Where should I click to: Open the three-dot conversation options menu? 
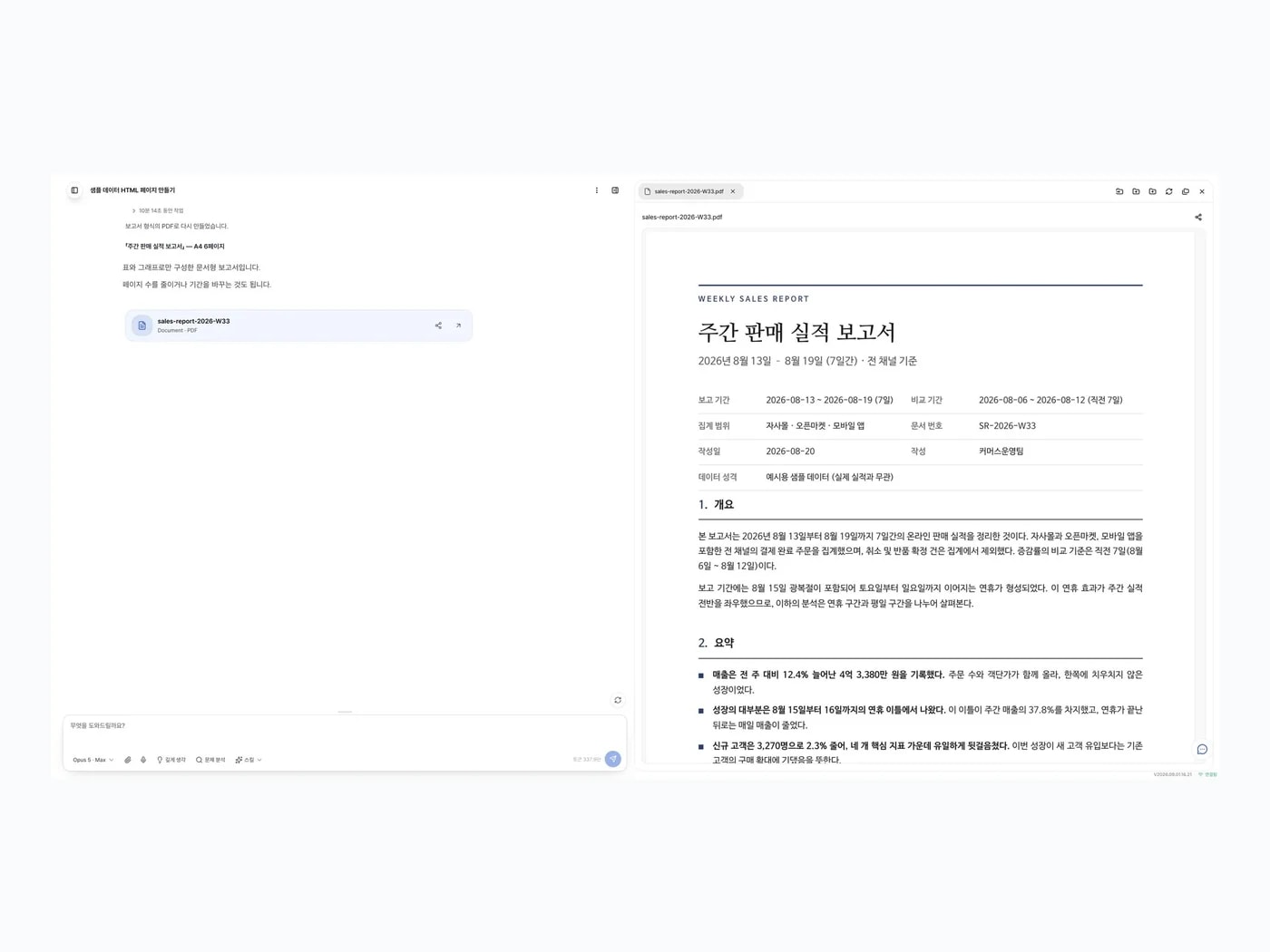[597, 190]
